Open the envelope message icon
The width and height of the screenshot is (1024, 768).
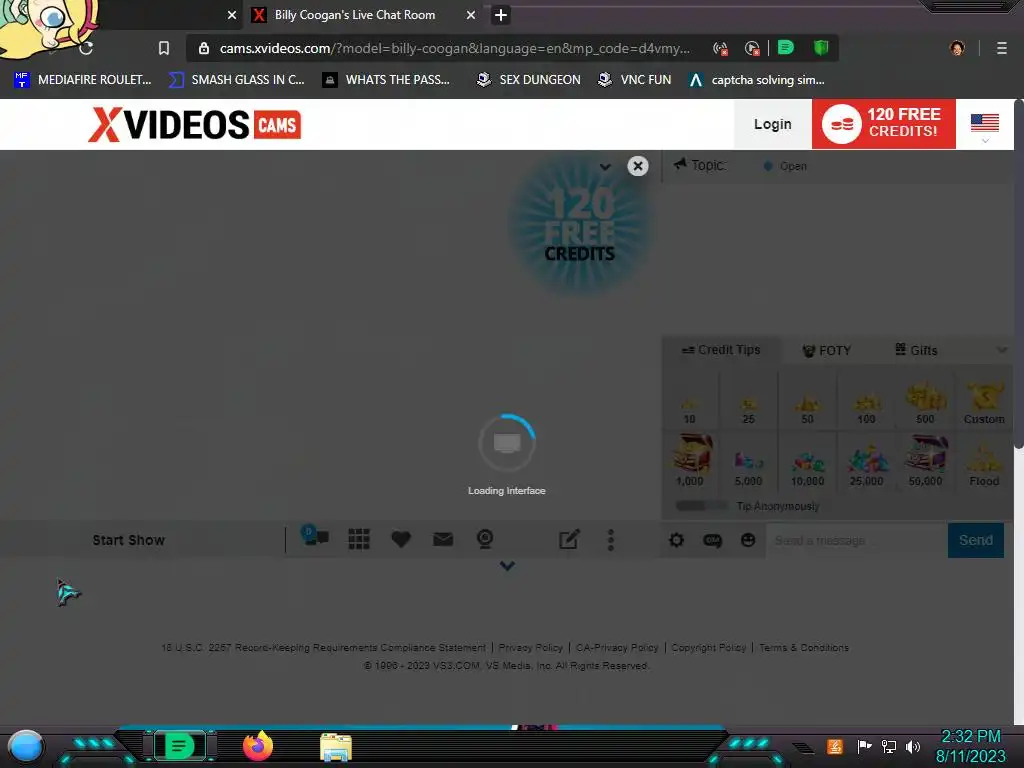pos(443,539)
